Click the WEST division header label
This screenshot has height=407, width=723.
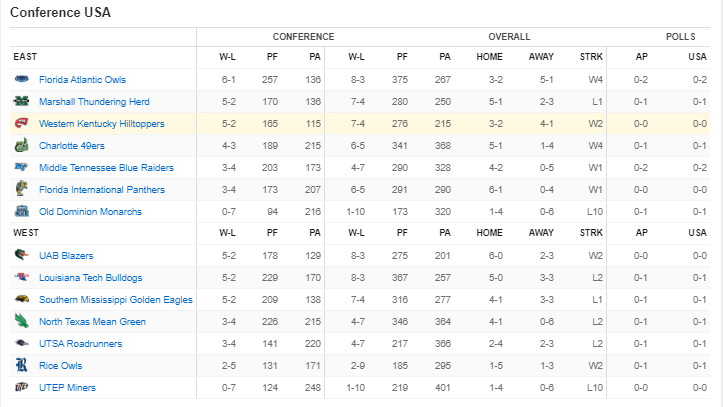[26, 233]
